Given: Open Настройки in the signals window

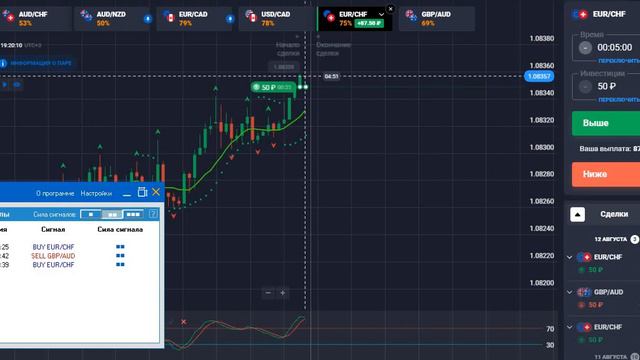Looking at the screenshot, I should [96, 193].
